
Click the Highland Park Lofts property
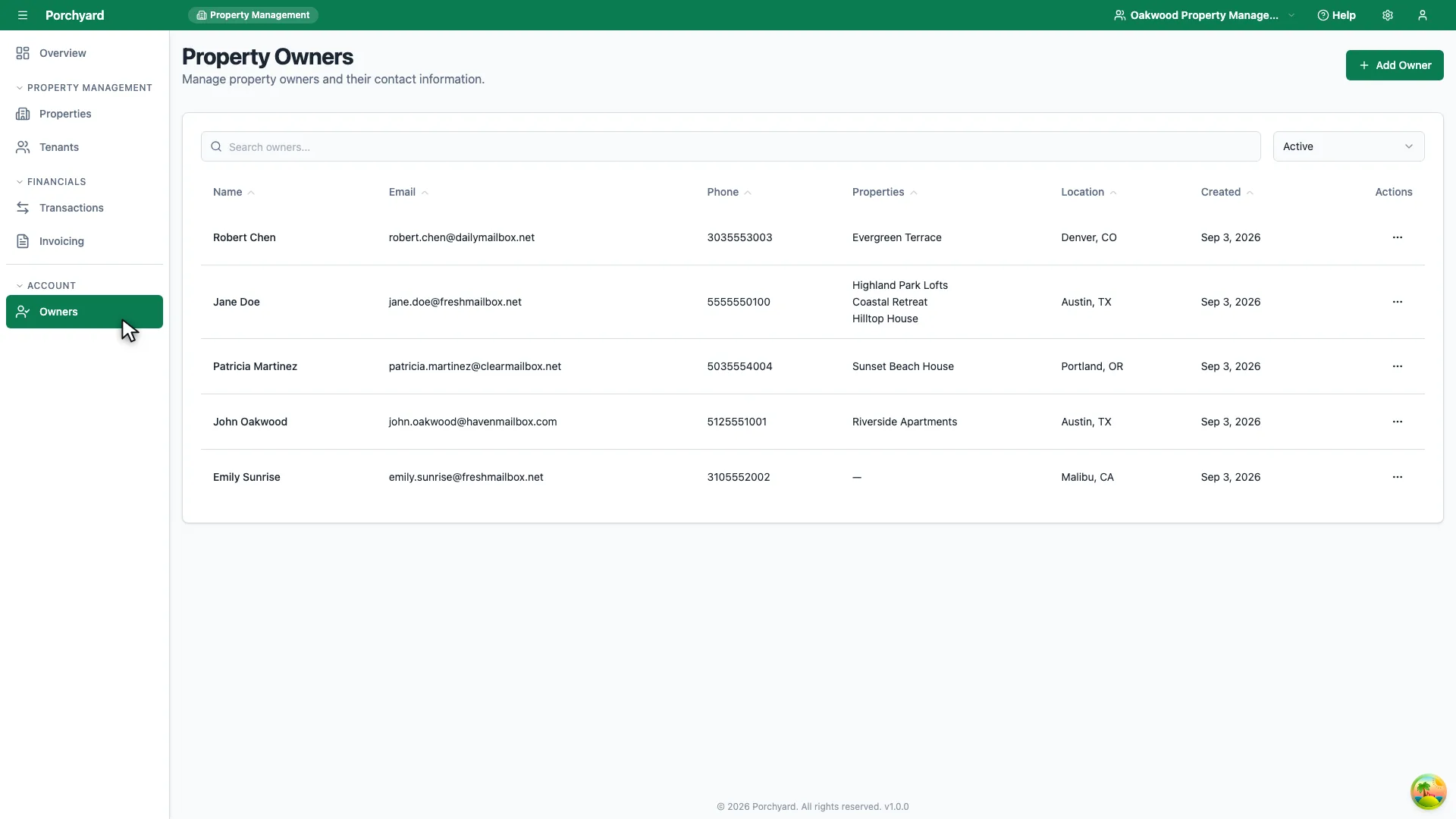[x=899, y=285]
